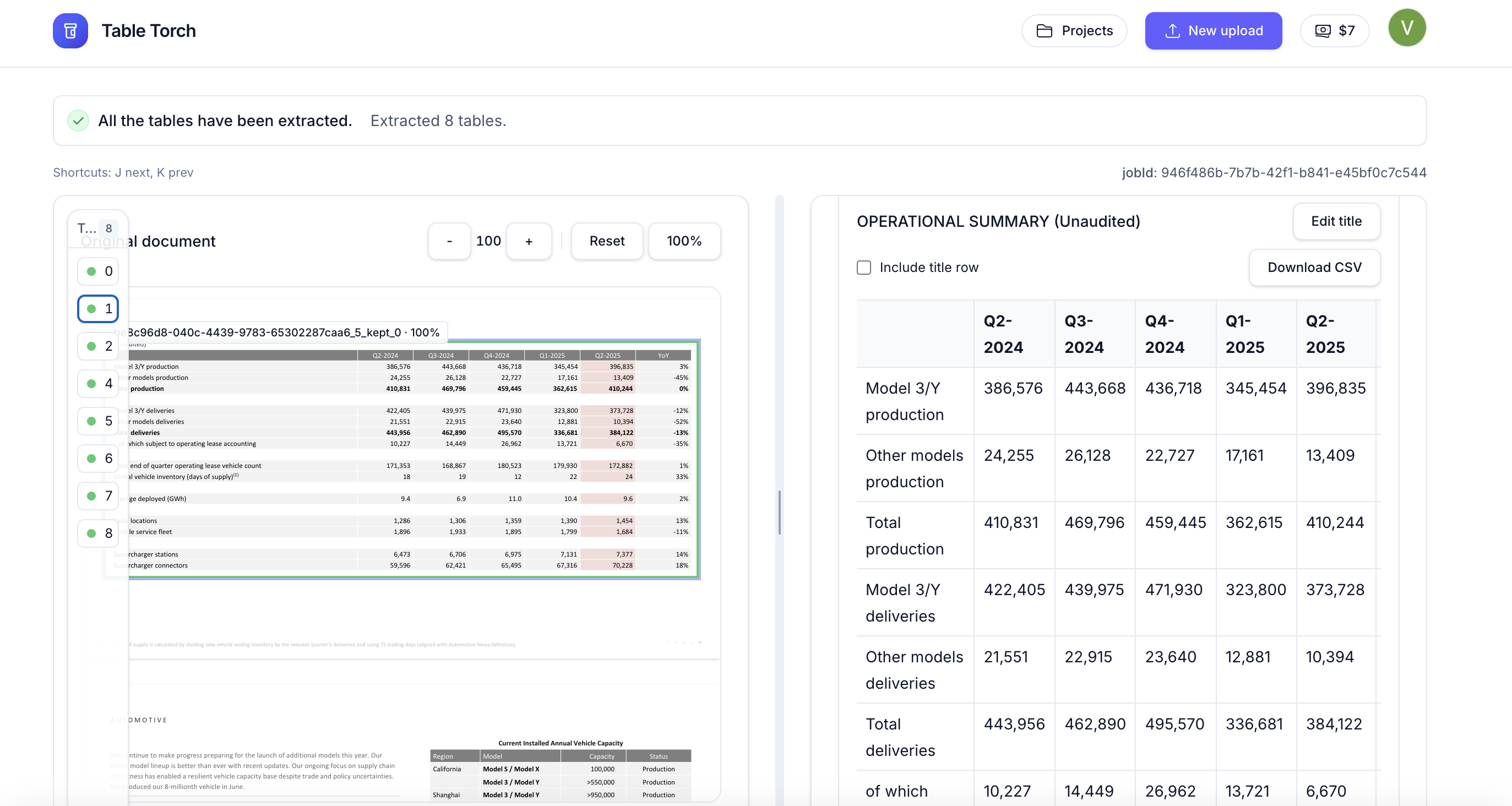This screenshot has width=1512, height=806.
Task: Download the table as CSV
Action: [x=1314, y=268]
